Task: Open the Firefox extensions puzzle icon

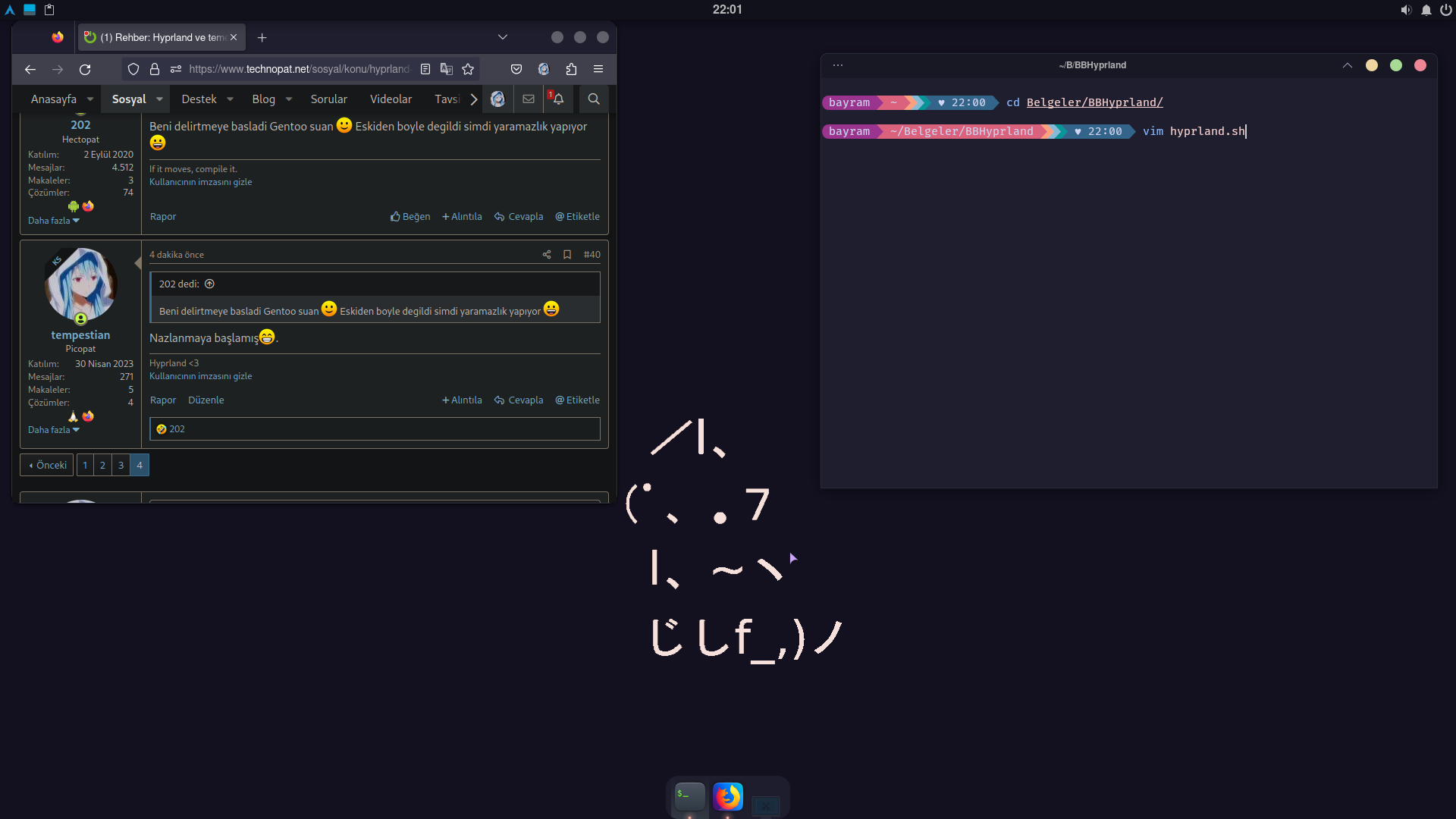Action: pyautogui.click(x=571, y=69)
